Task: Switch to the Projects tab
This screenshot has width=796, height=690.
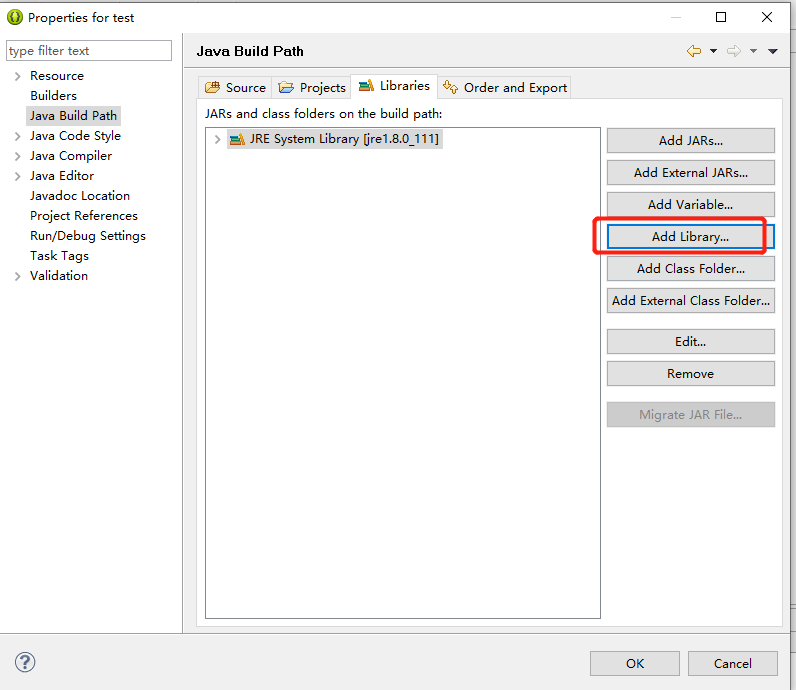Action: (312, 88)
